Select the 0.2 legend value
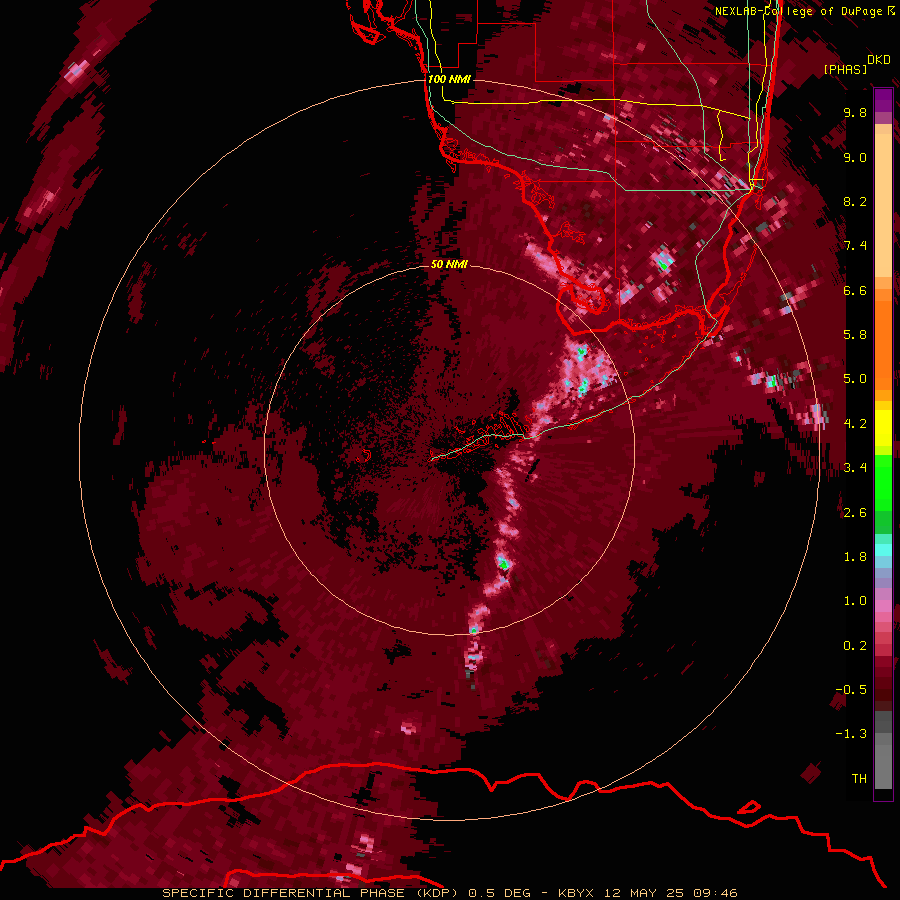 coord(855,646)
